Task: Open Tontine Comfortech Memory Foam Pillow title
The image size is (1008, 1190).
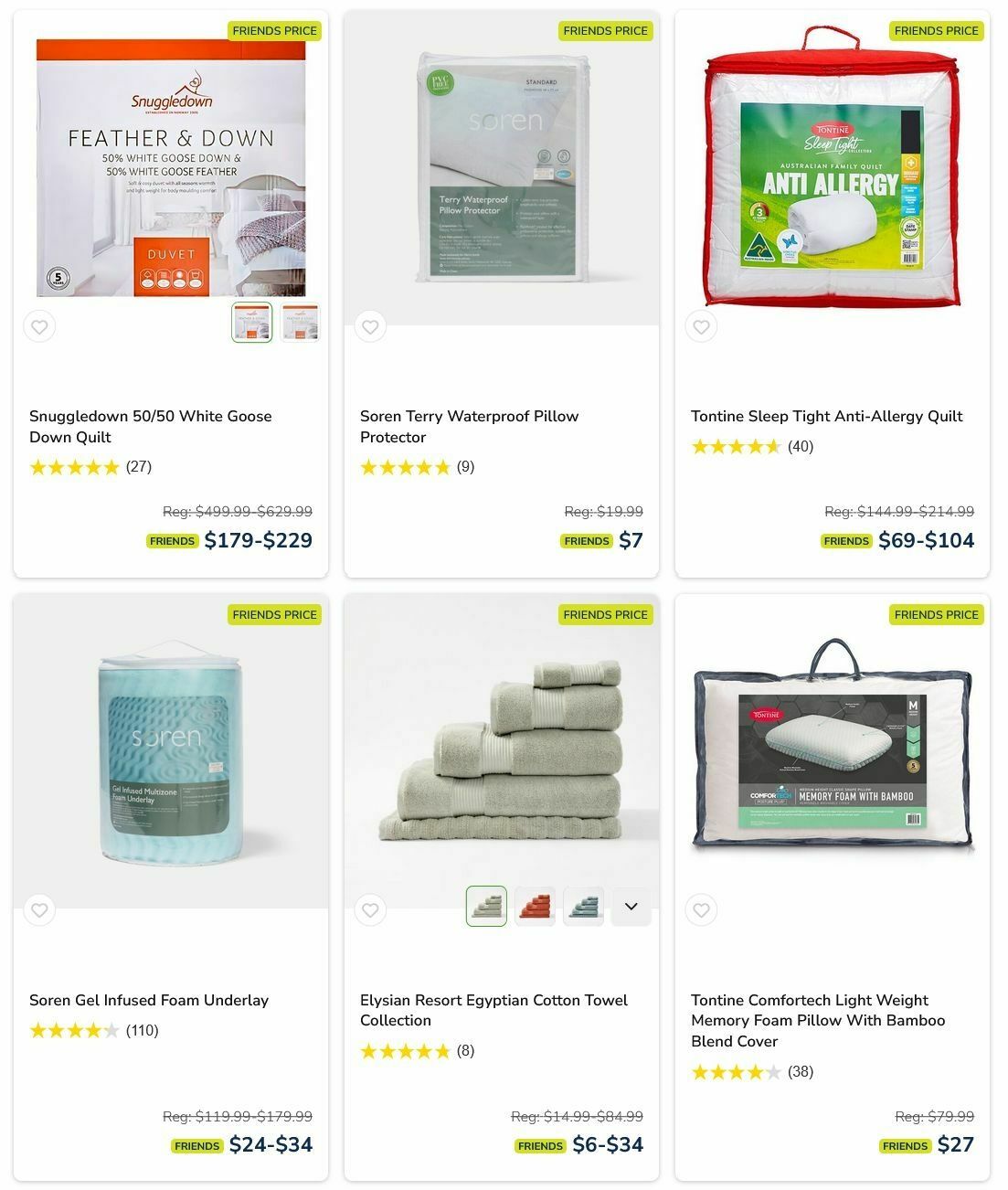Action: click(818, 1021)
